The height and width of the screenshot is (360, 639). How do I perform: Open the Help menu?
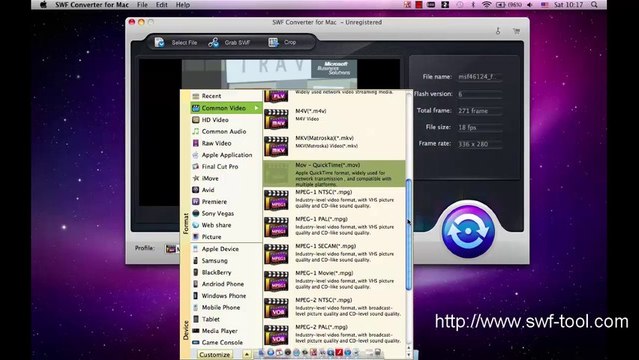point(183,5)
